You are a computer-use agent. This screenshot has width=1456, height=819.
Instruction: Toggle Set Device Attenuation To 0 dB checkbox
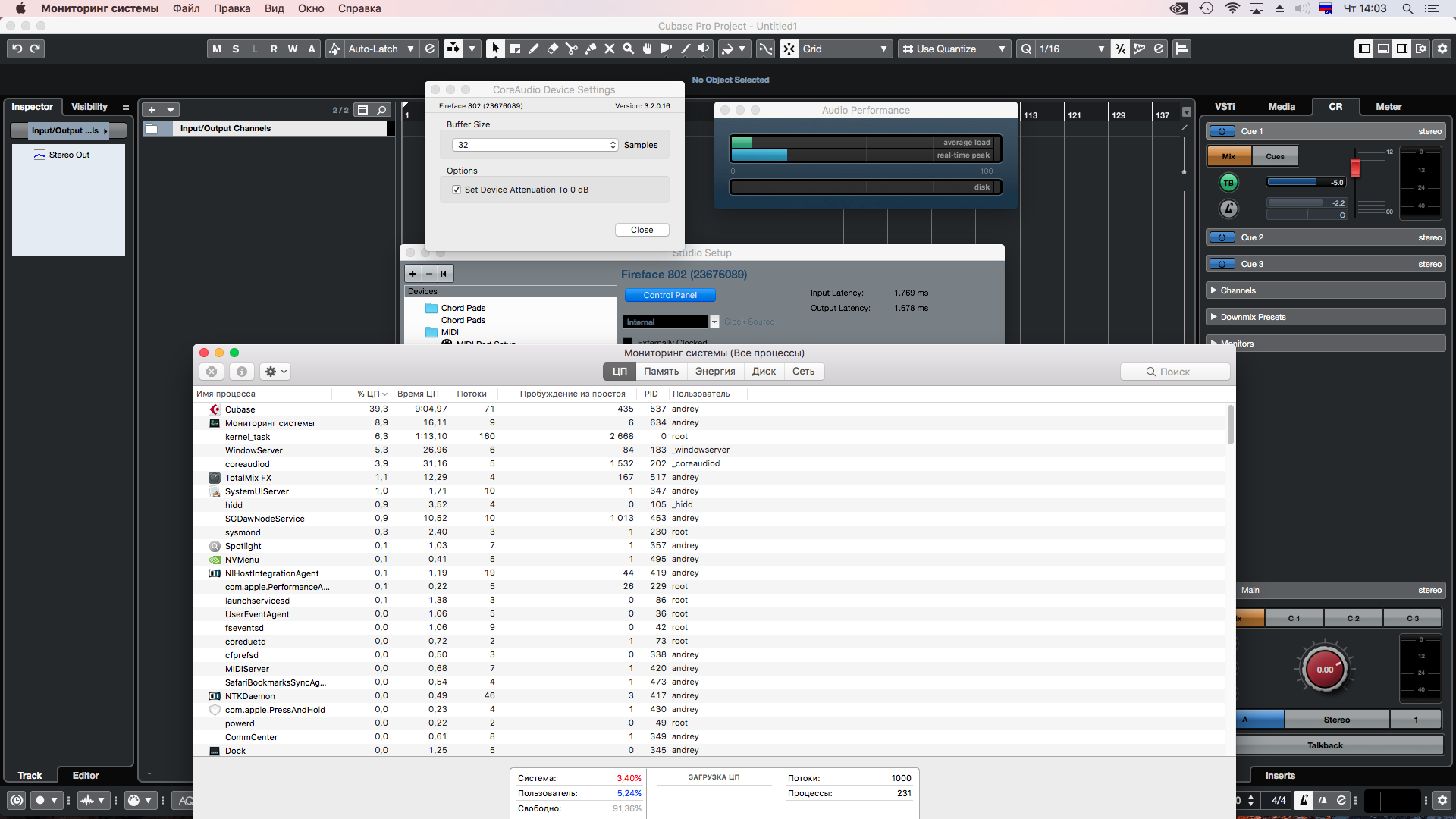(457, 190)
